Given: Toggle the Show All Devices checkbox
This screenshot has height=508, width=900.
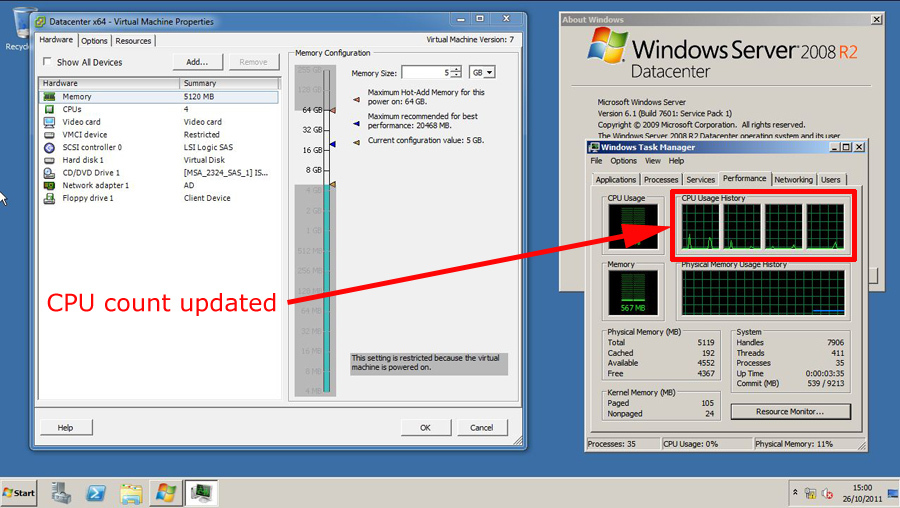Looking at the screenshot, I should point(48,61).
